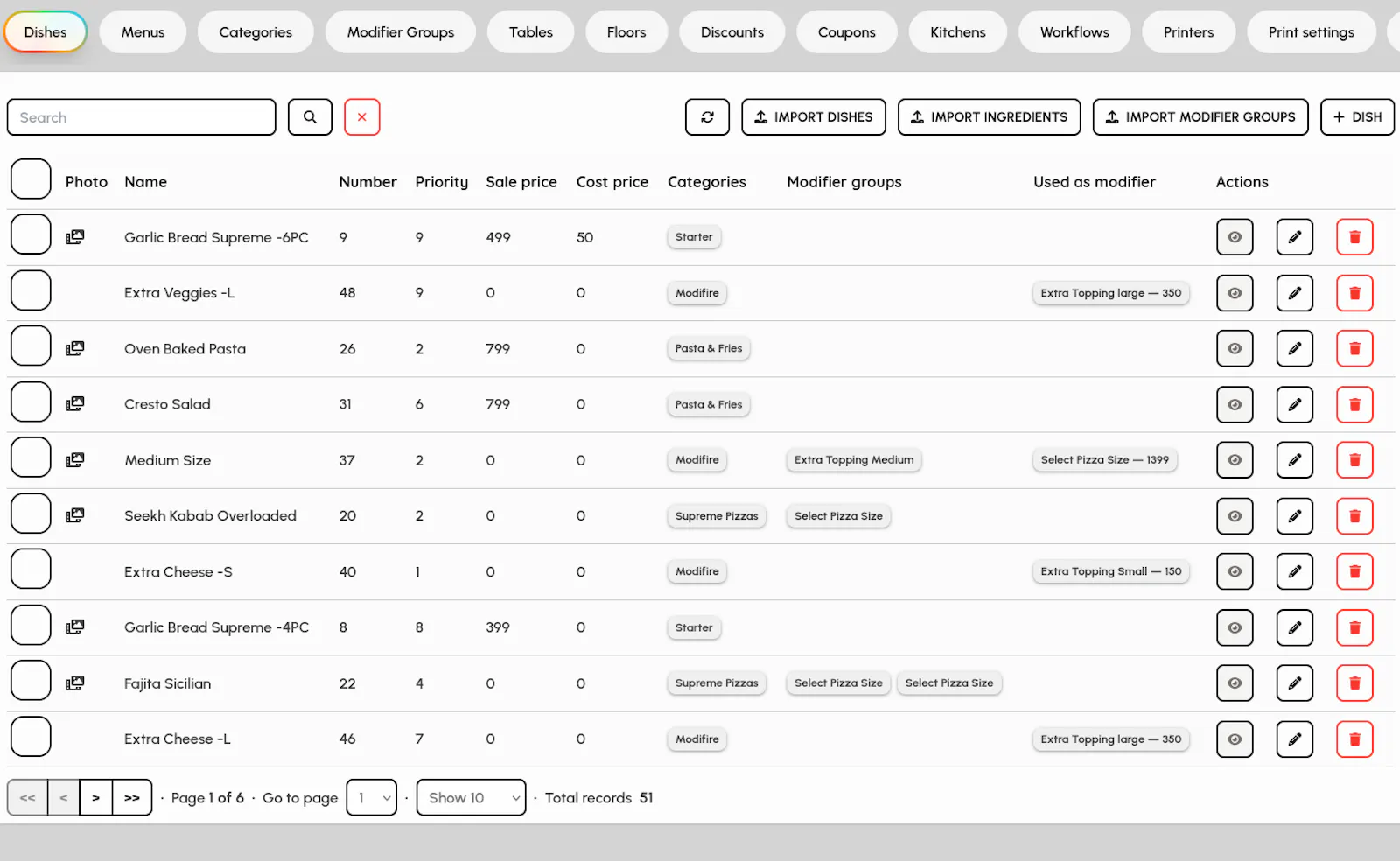1400x861 pixels.
Task: Click the Import Dishes button
Action: [x=814, y=117]
